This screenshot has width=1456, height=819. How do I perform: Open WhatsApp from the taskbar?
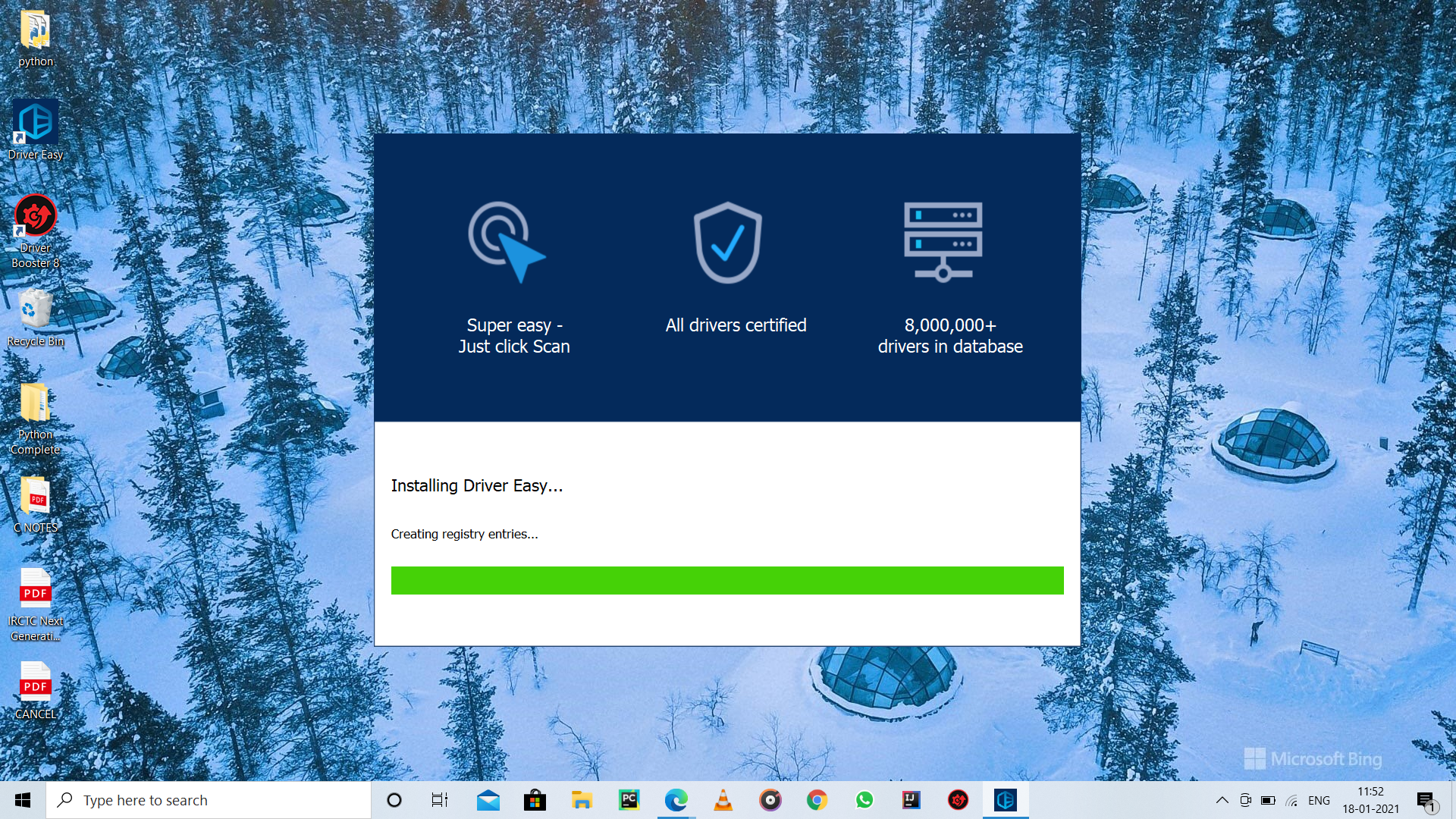[x=864, y=800]
